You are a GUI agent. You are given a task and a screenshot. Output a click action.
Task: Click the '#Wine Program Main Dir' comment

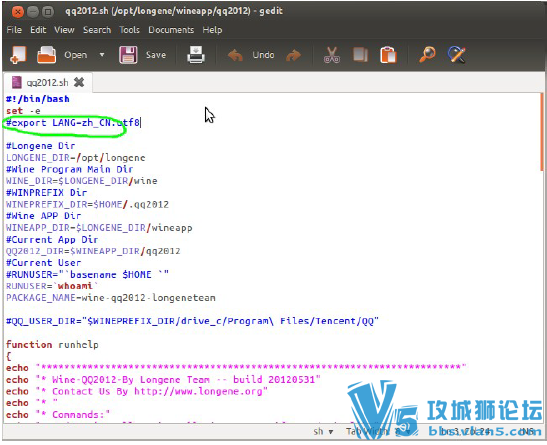click(x=69, y=169)
